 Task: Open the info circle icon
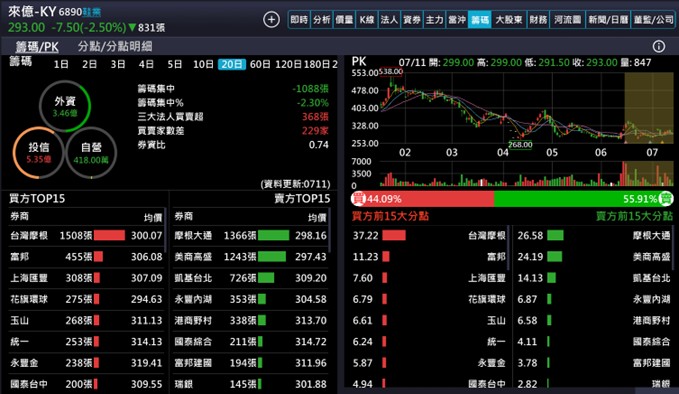click(659, 46)
